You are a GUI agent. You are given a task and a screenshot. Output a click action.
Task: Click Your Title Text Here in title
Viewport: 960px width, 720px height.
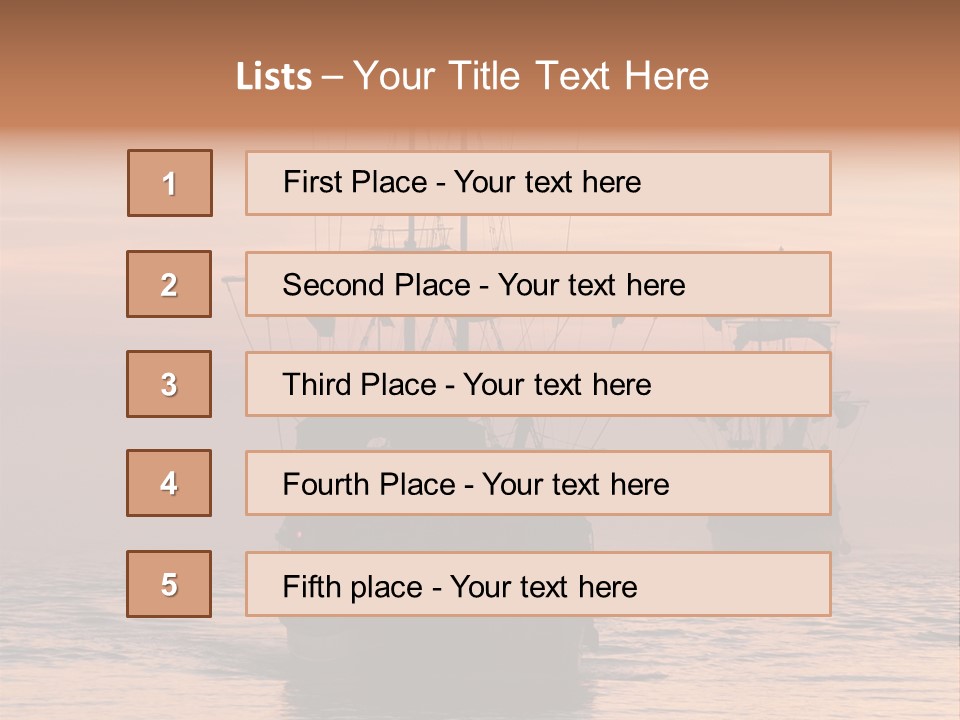(x=531, y=77)
